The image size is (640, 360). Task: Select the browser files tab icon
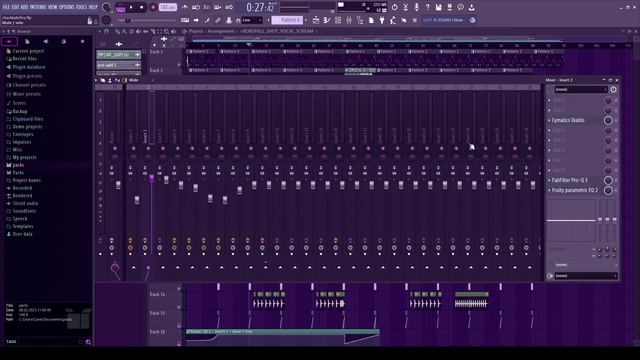point(27,41)
